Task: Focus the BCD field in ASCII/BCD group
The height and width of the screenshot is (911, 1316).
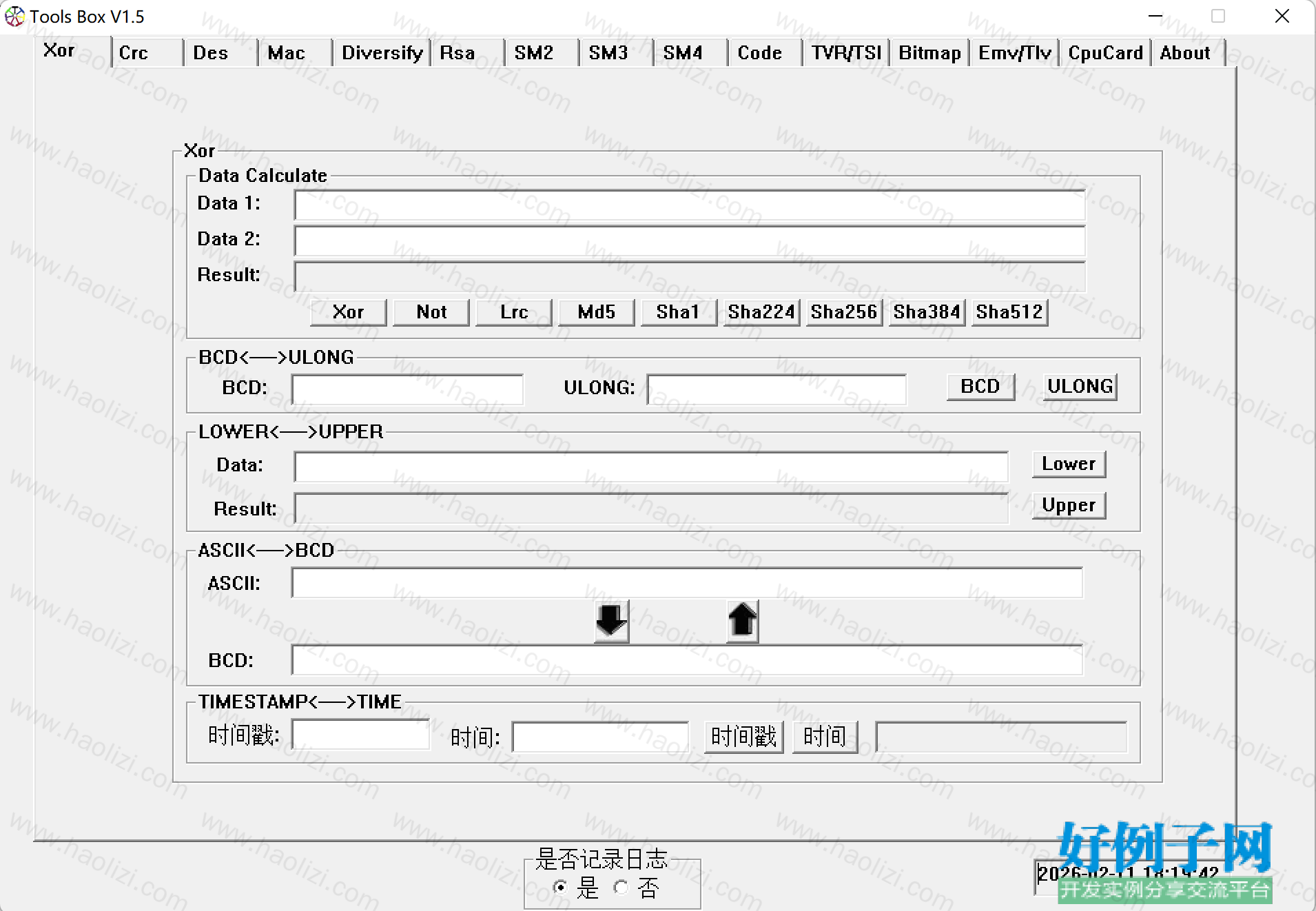Action: [687, 660]
